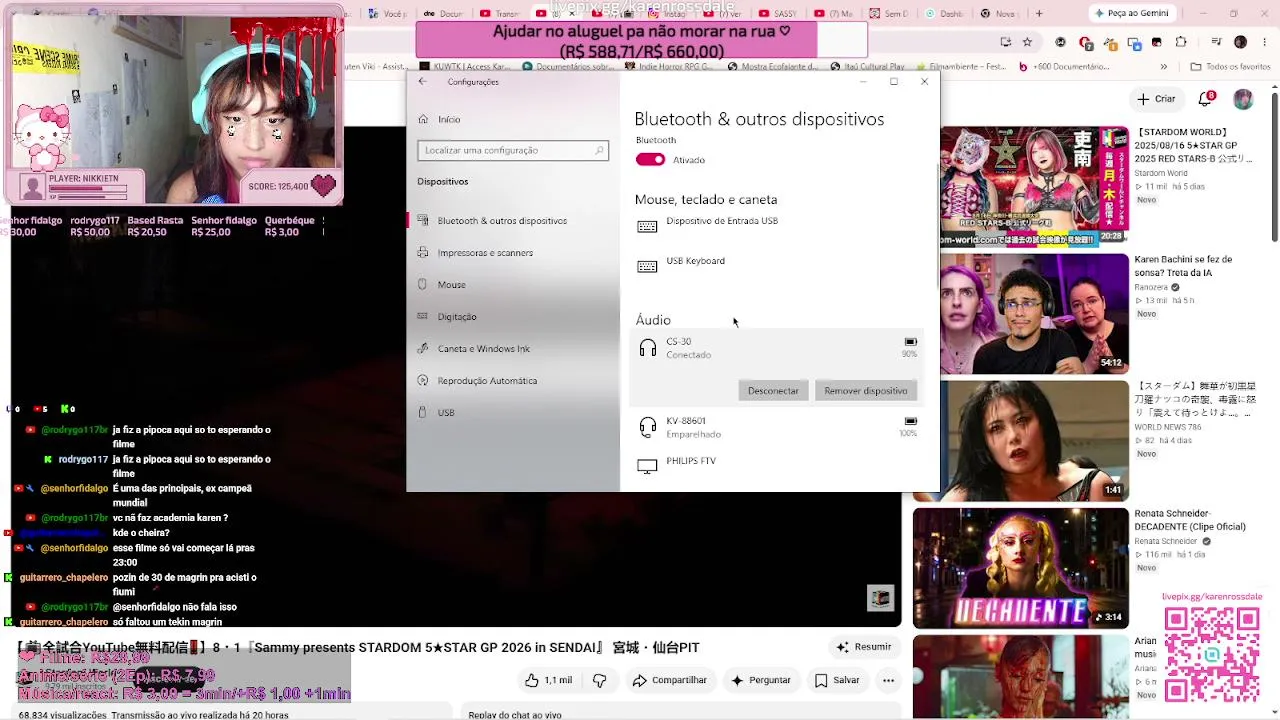Select the USB Keyboard device
1280x720 pixels.
point(776,266)
